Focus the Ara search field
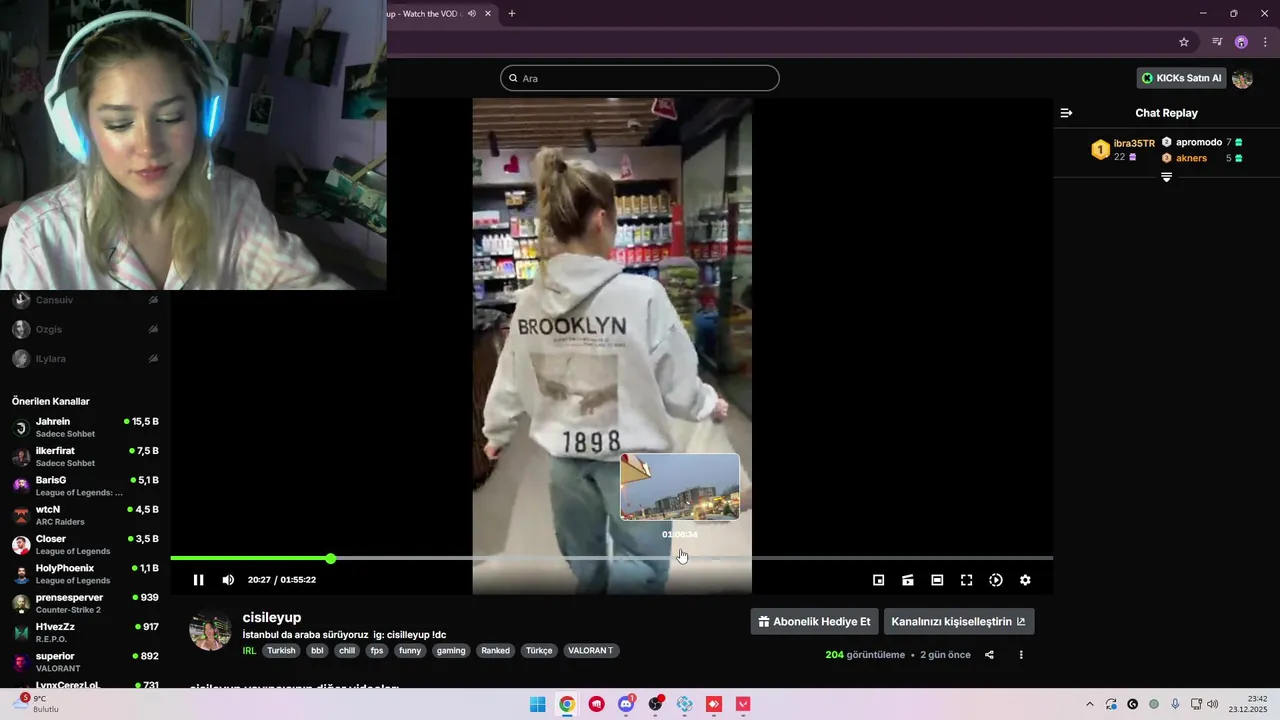The width and height of the screenshot is (1280, 720). [x=640, y=78]
